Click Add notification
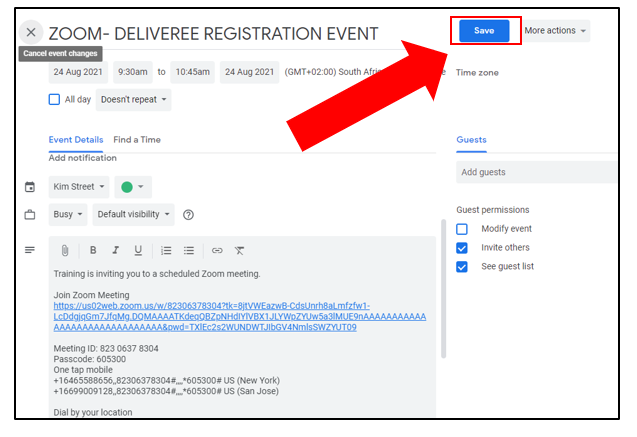 (82, 158)
